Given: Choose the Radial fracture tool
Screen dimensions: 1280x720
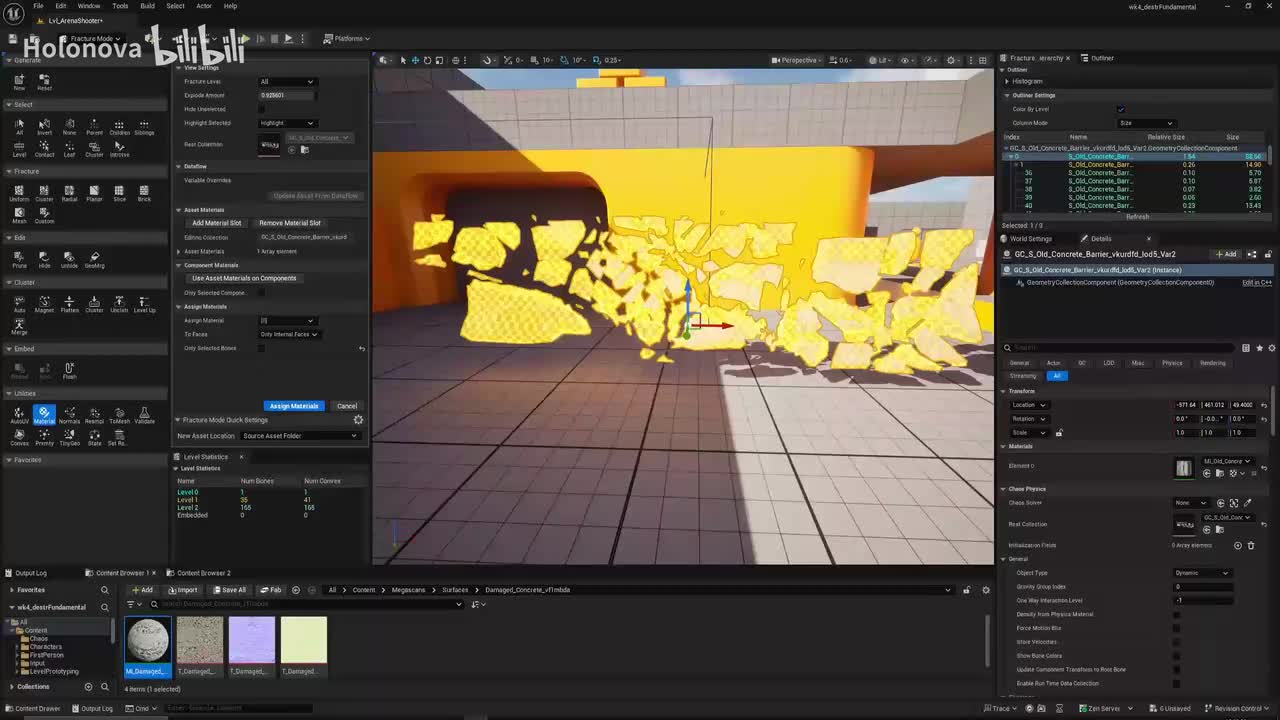Looking at the screenshot, I should pos(69,192).
